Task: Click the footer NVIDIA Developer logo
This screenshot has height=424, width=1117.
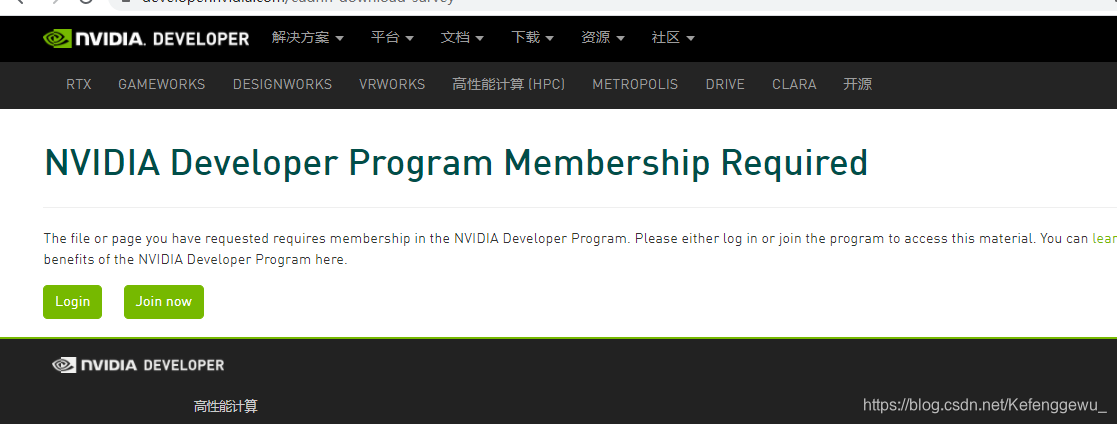Action: (x=138, y=365)
